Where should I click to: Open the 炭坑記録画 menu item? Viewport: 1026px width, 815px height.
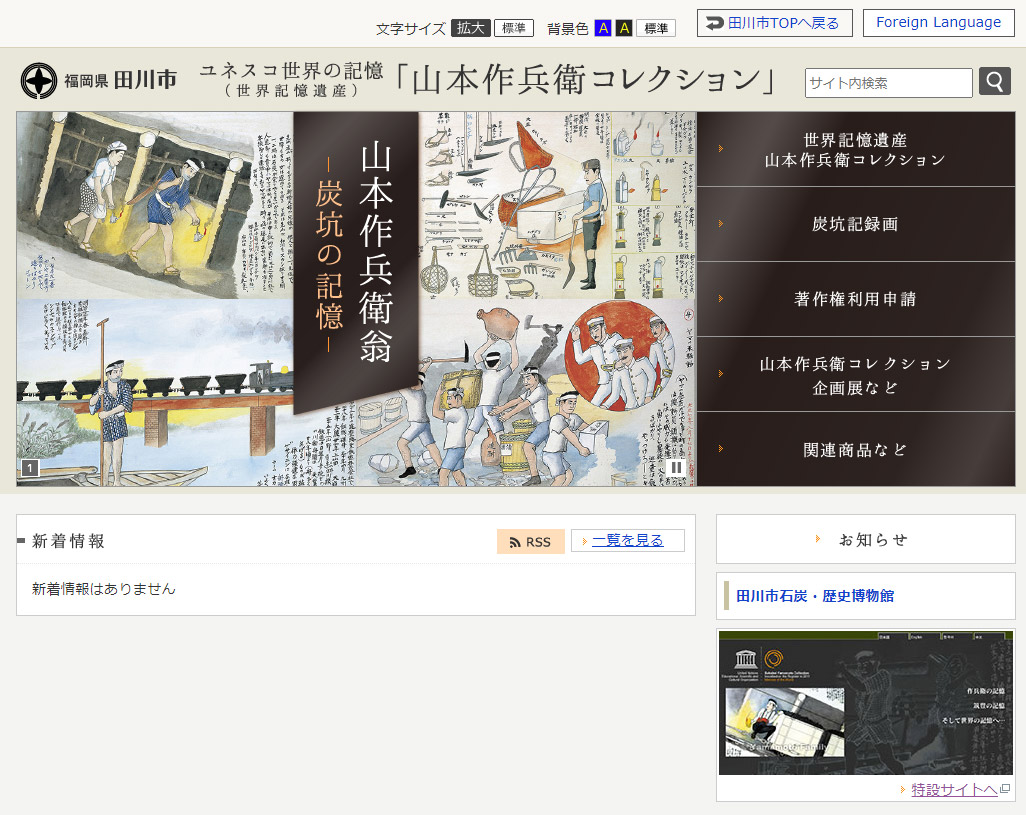click(856, 224)
